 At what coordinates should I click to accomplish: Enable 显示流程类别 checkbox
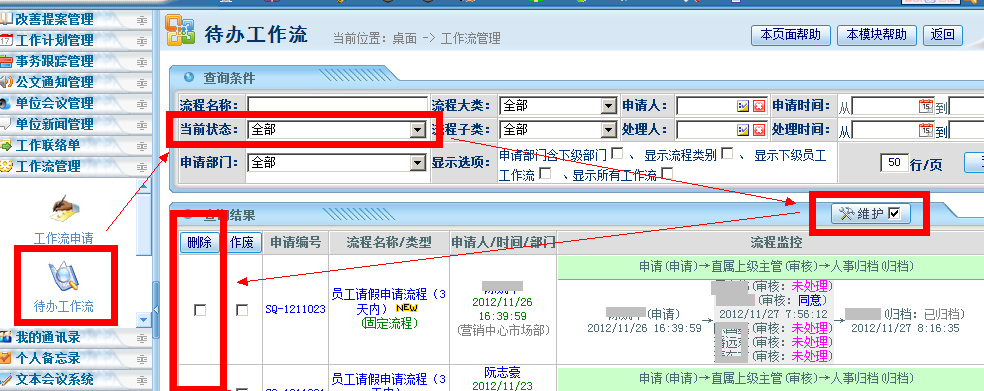point(727,153)
